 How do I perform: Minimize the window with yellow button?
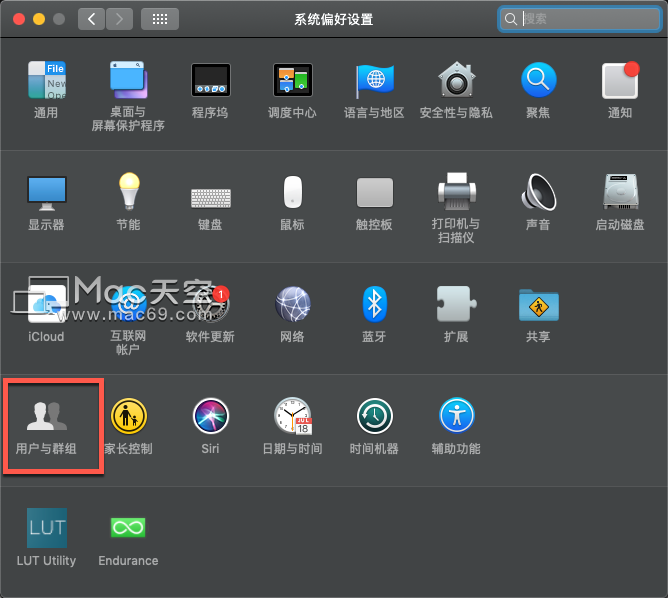[x=39, y=19]
